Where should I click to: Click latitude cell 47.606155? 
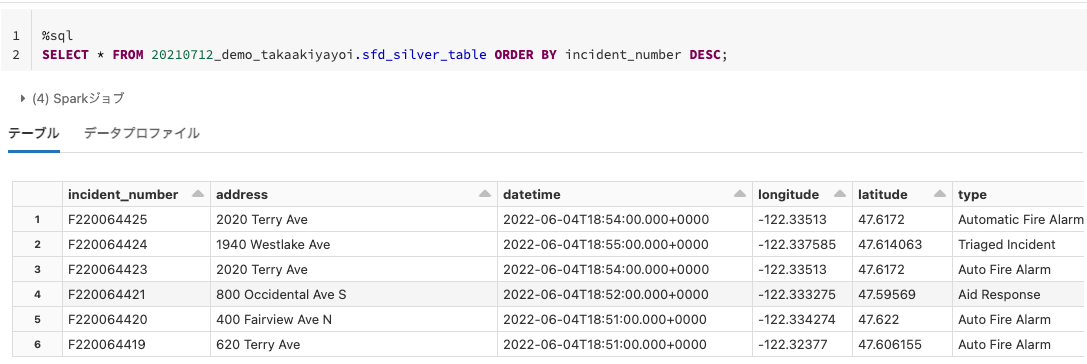(902, 345)
